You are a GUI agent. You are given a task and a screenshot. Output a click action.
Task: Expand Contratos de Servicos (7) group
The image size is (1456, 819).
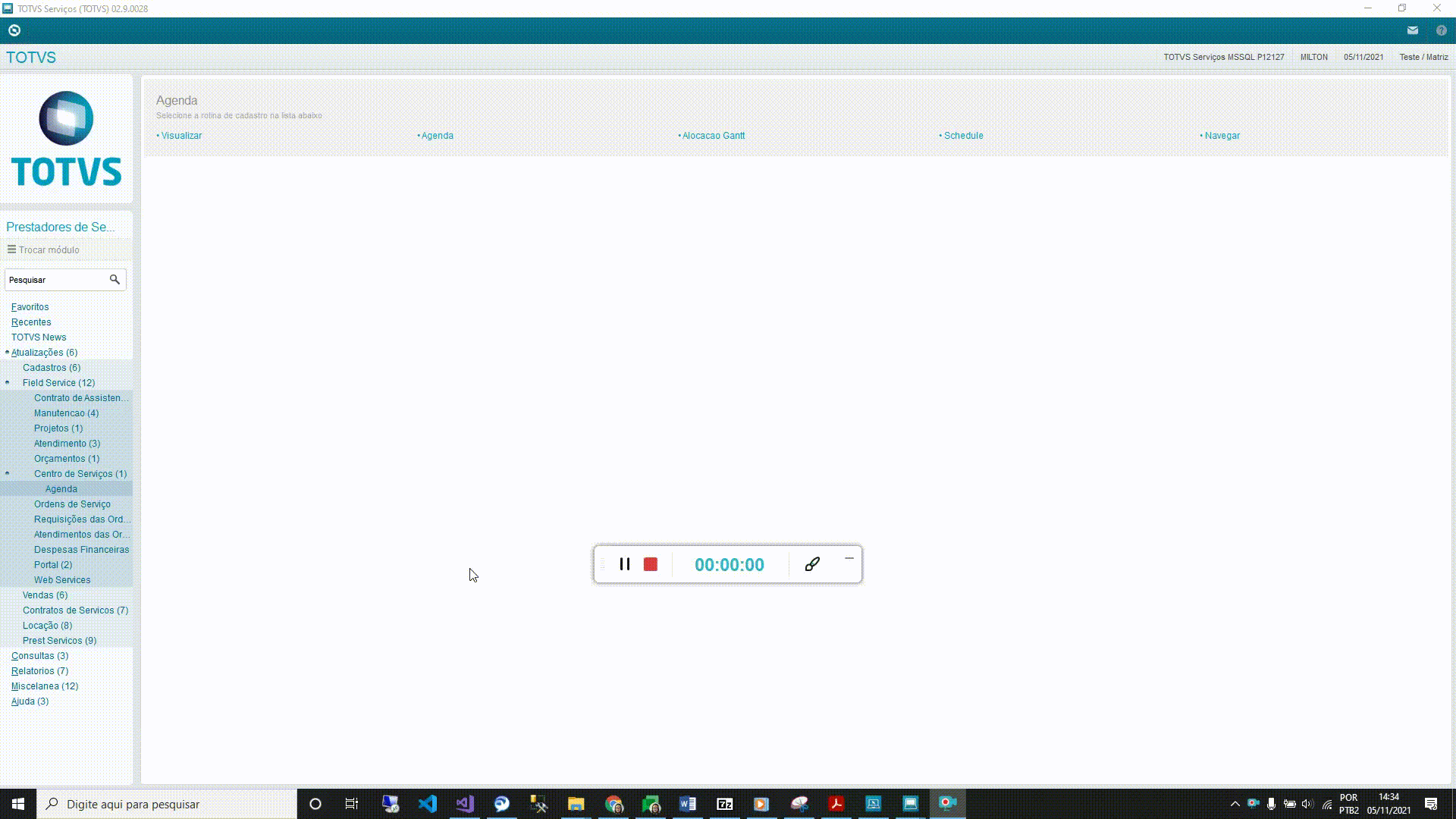pos(75,610)
